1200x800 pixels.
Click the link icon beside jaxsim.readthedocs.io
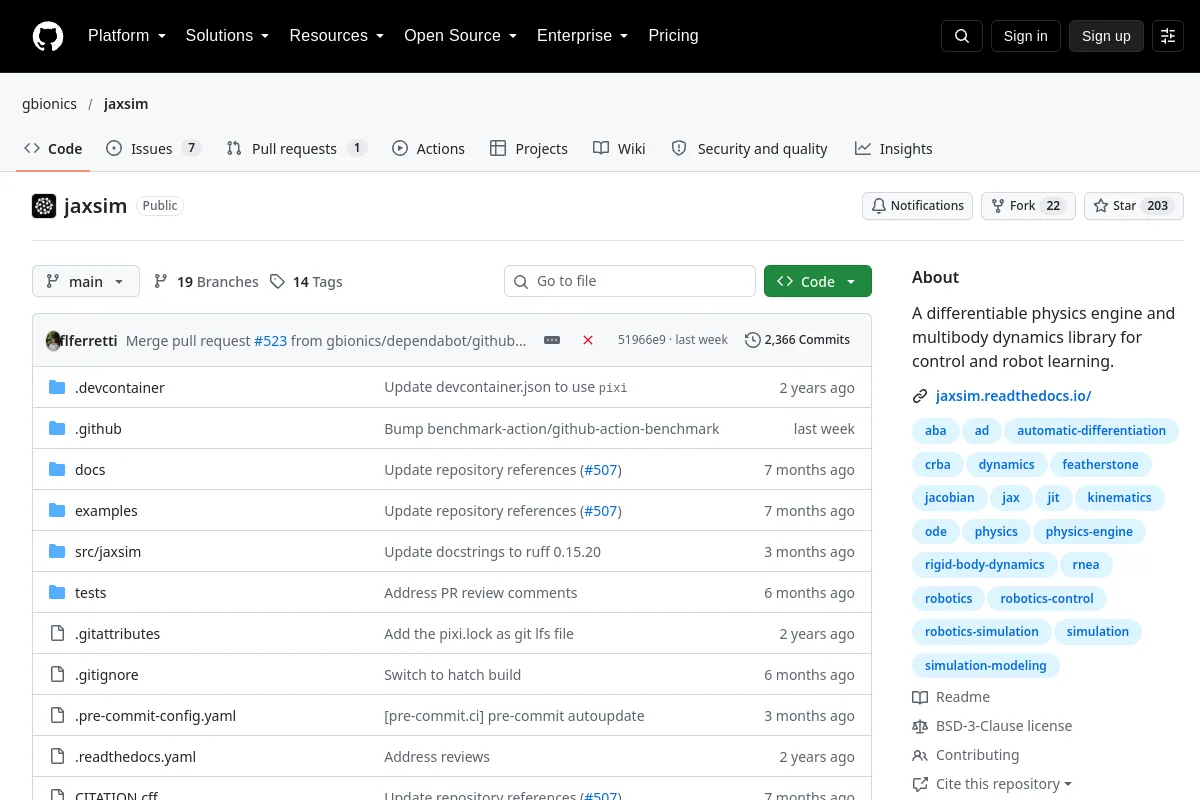click(x=920, y=396)
